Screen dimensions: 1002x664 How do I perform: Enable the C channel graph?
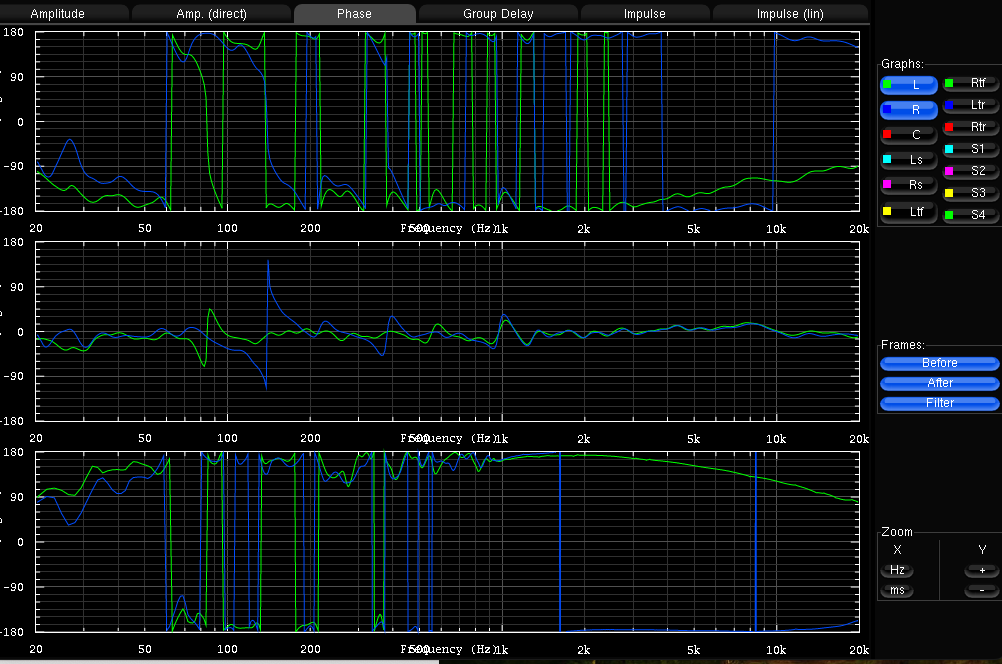point(908,134)
